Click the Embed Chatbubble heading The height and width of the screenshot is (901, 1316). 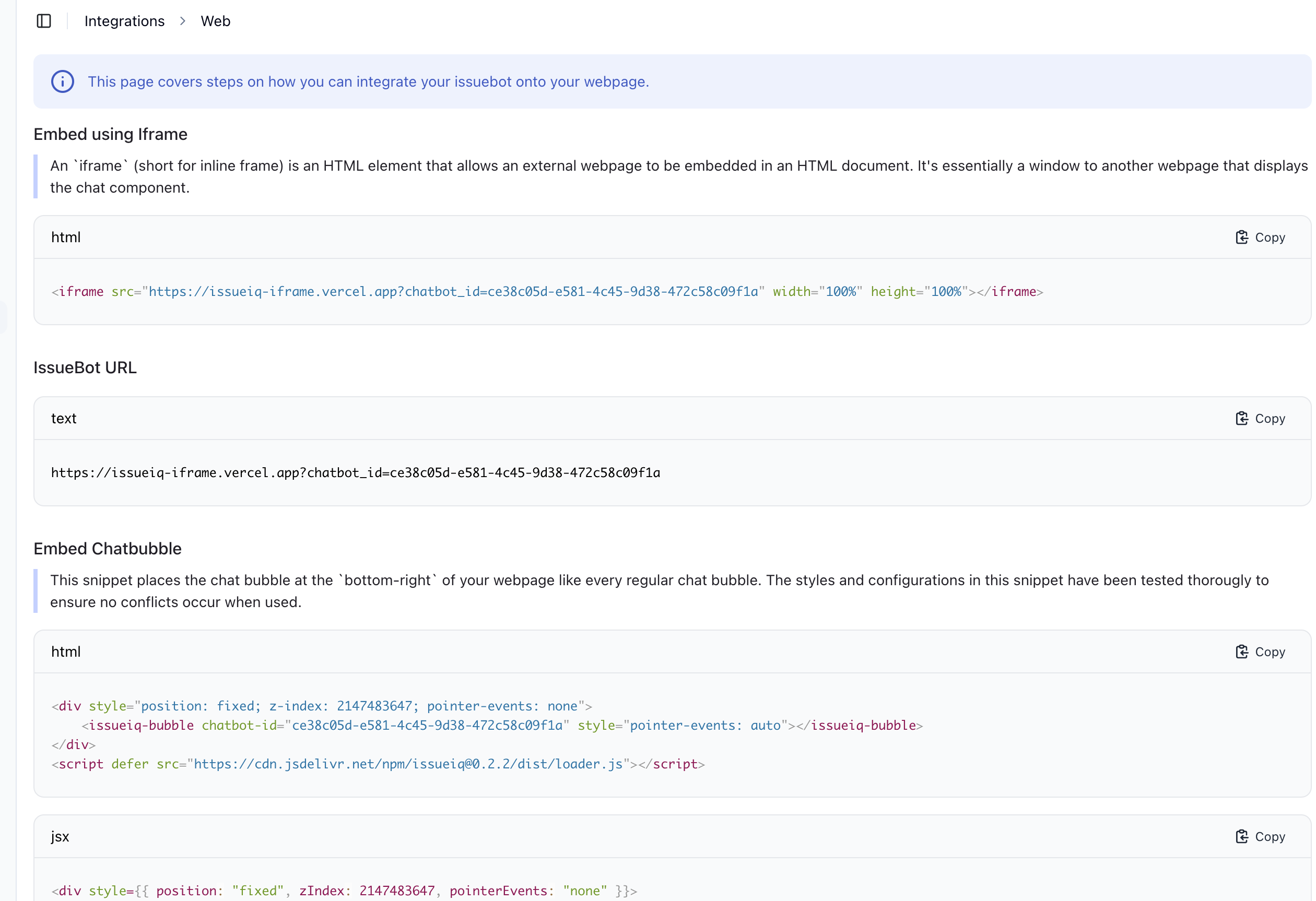pyautogui.click(x=108, y=549)
